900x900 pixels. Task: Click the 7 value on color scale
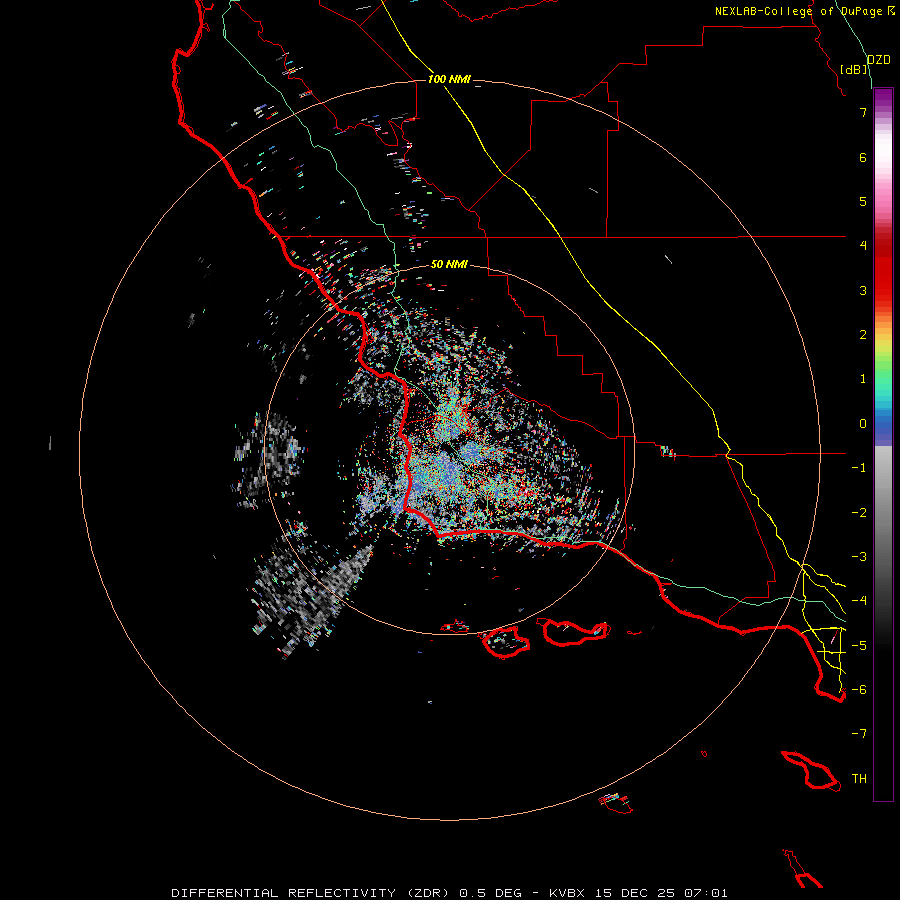[863, 112]
